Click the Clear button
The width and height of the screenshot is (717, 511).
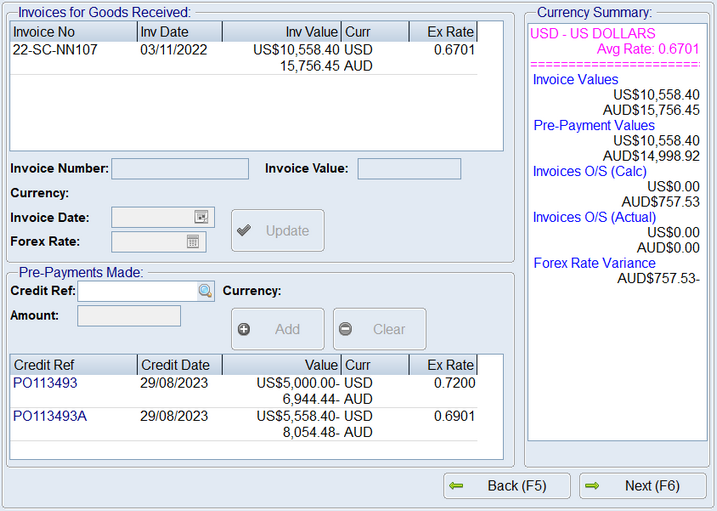pyautogui.click(x=379, y=329)
